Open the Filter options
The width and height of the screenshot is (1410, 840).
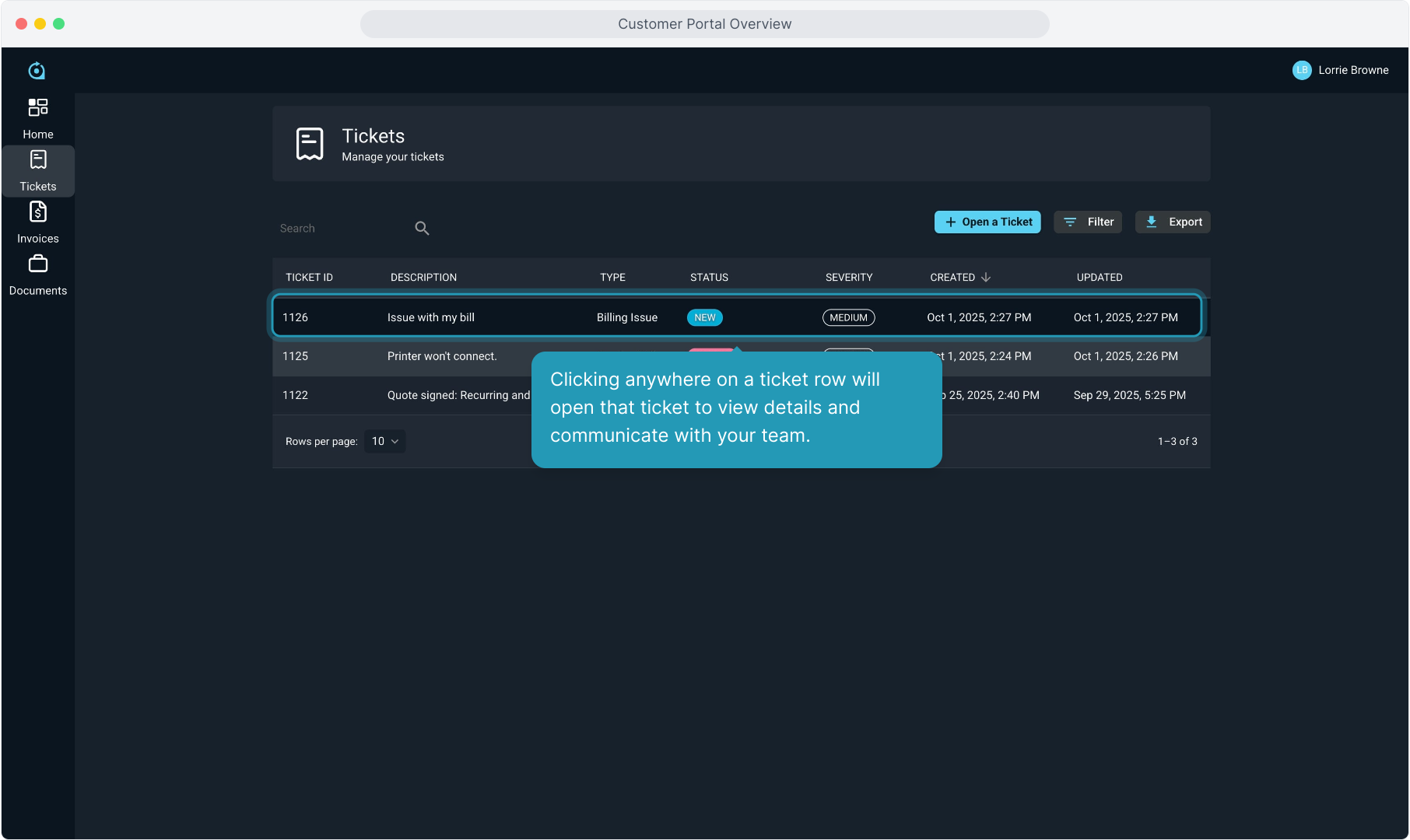(x=1088, y=222)
